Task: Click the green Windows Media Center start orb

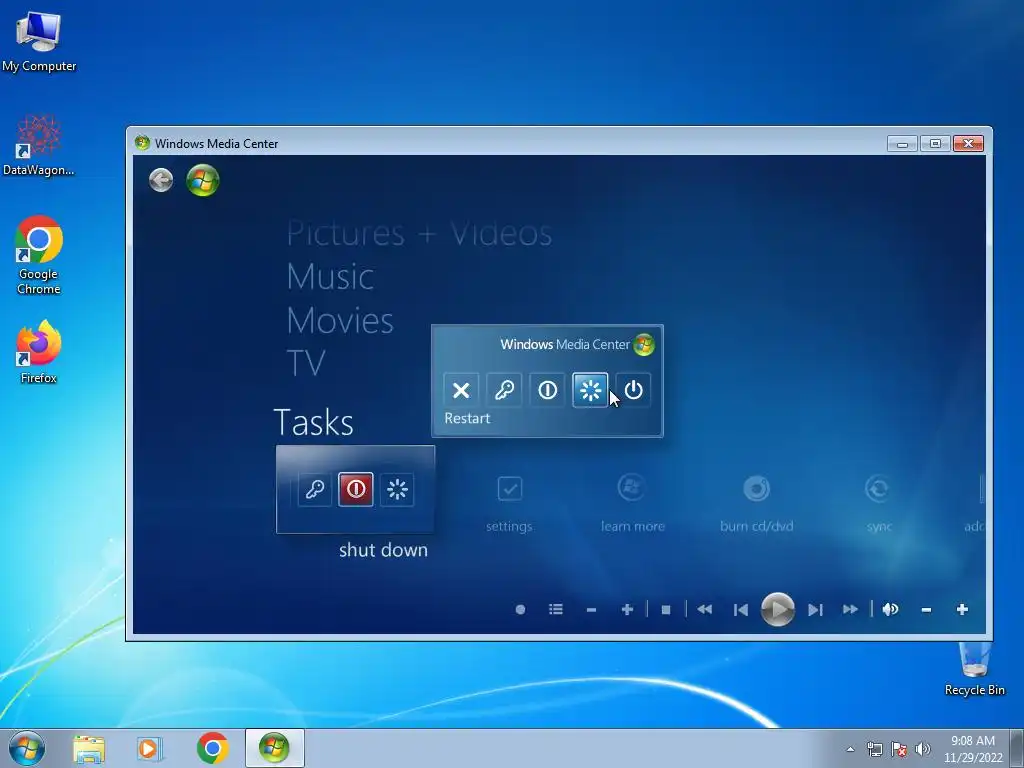Action: coord(202,180)
